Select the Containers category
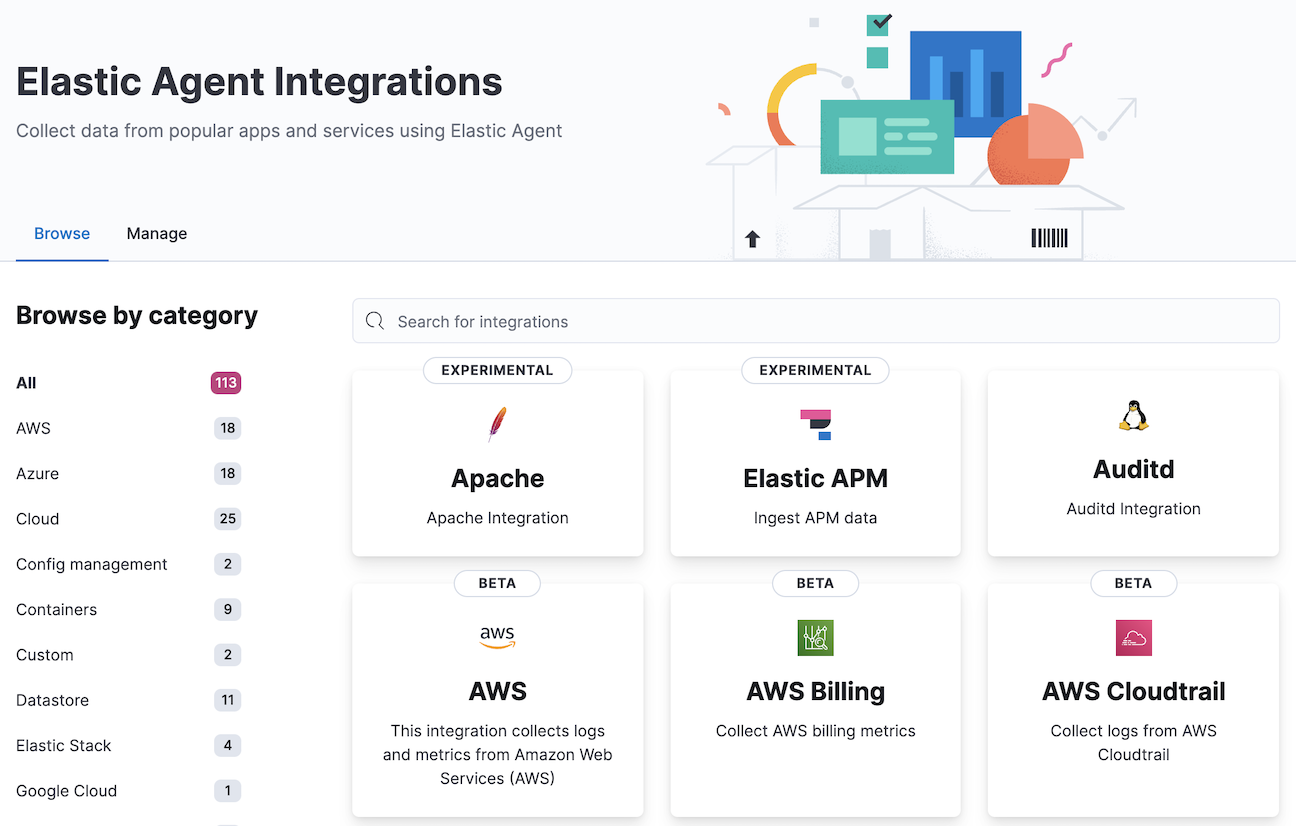 pos(56,609)
